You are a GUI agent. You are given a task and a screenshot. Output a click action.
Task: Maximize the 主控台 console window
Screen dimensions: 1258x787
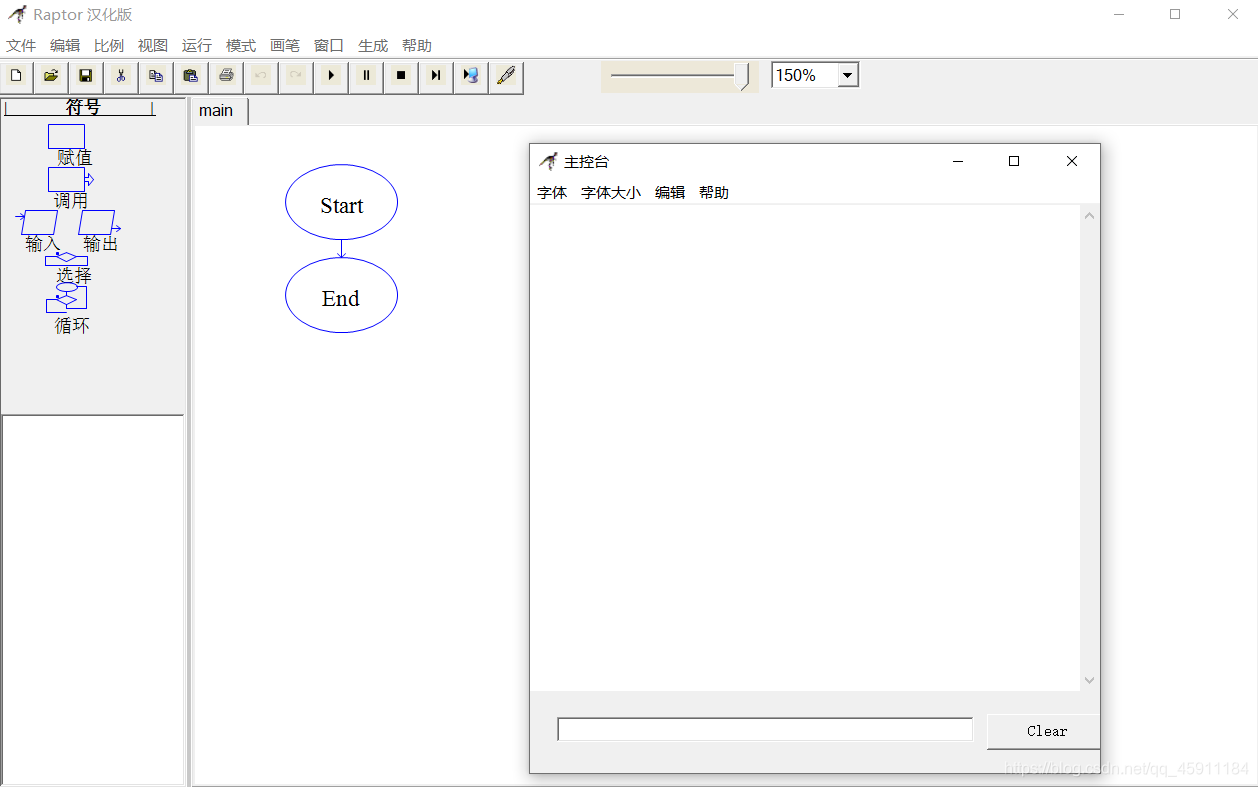(x=1014, y=161)
